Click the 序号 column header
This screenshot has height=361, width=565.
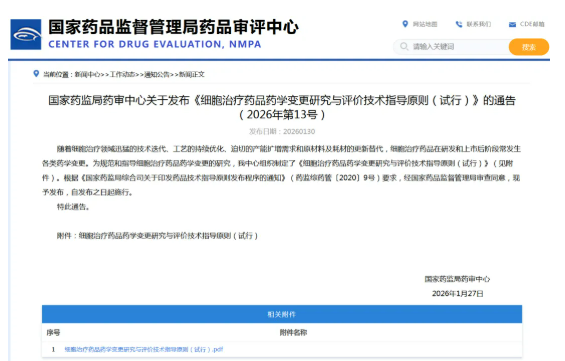click(53, 333)
